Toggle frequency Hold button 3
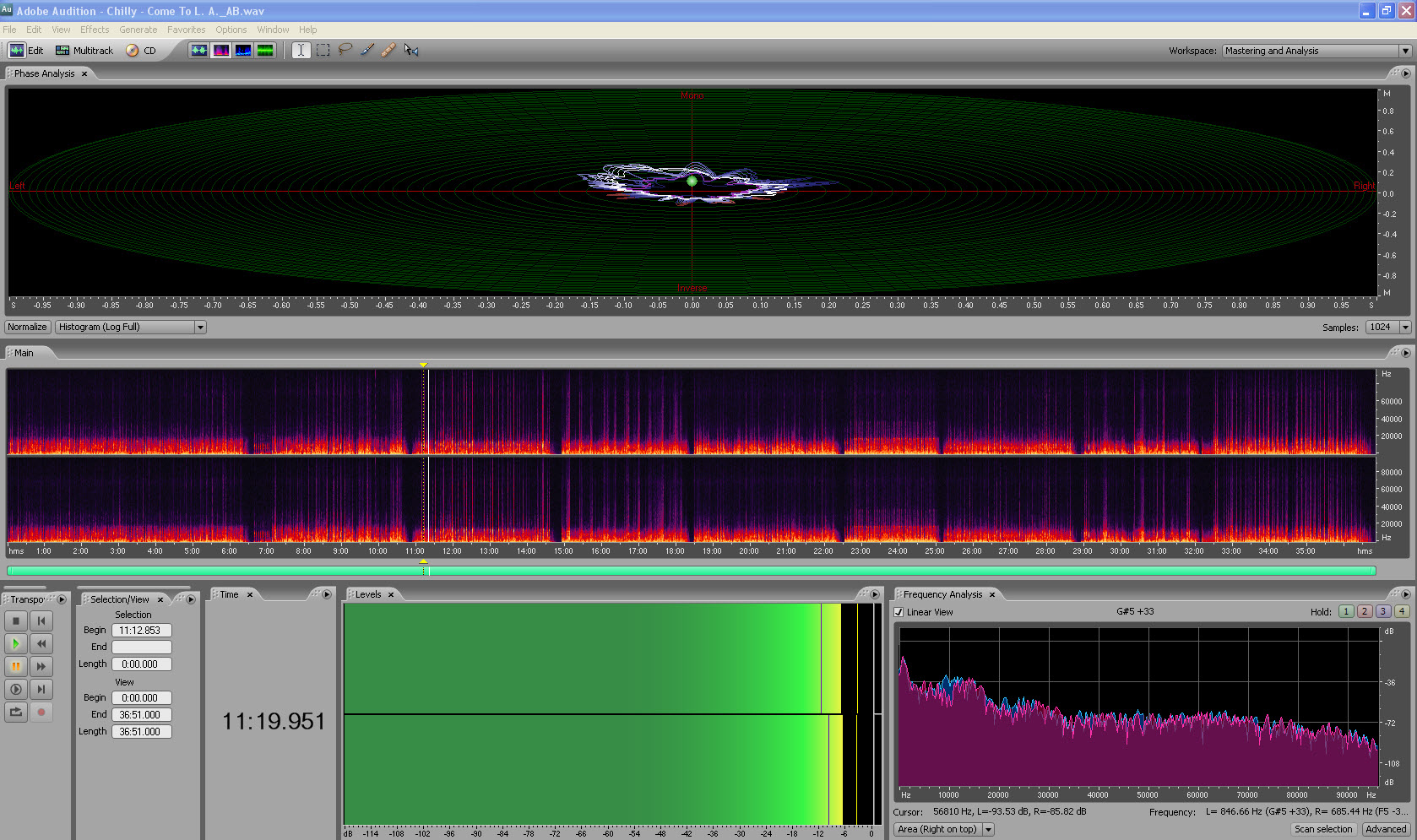The image size is (1417, 840). tap(1383, 611)
